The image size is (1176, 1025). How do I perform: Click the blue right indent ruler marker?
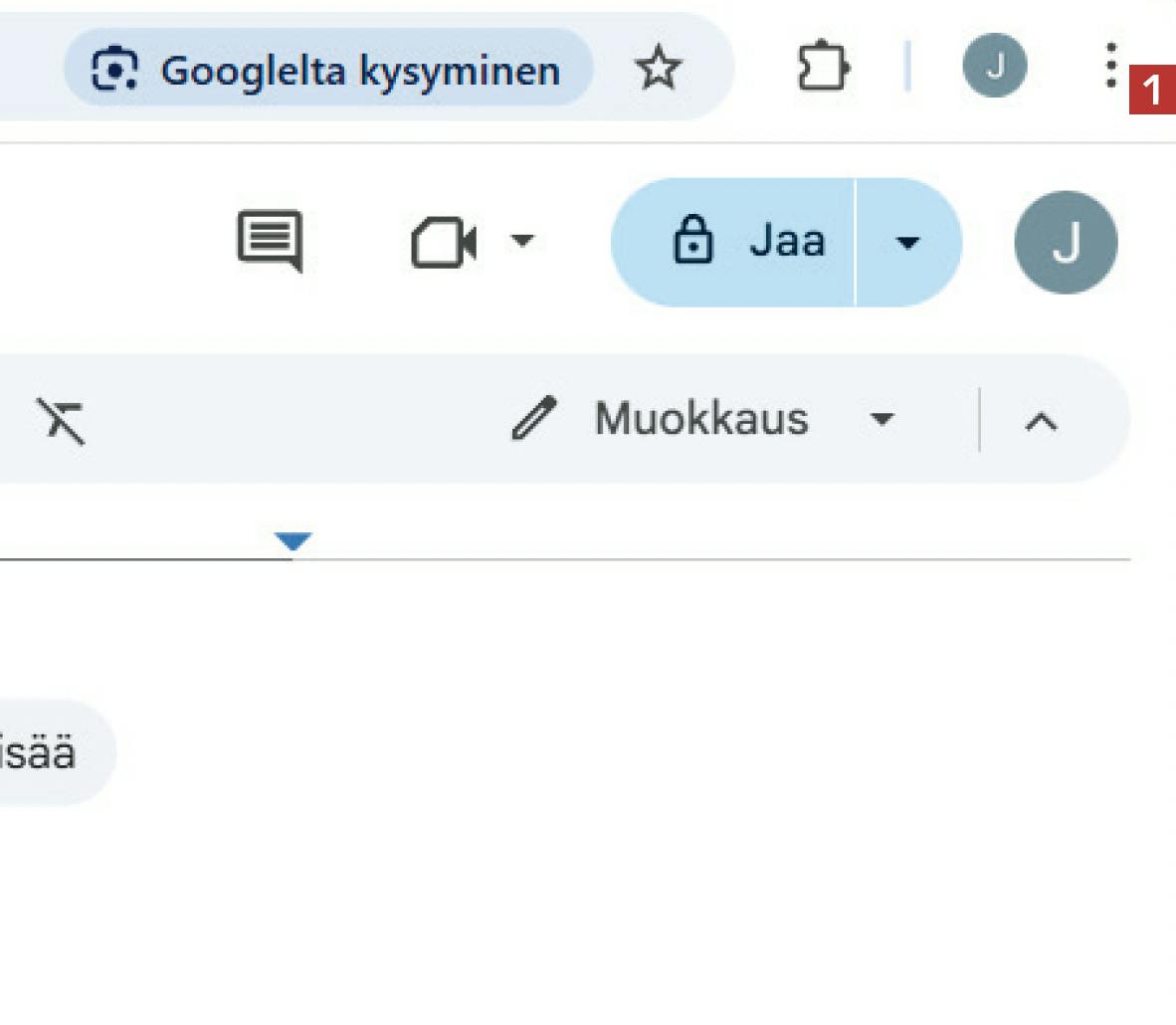pyautogui.click(x=293, y=542)
